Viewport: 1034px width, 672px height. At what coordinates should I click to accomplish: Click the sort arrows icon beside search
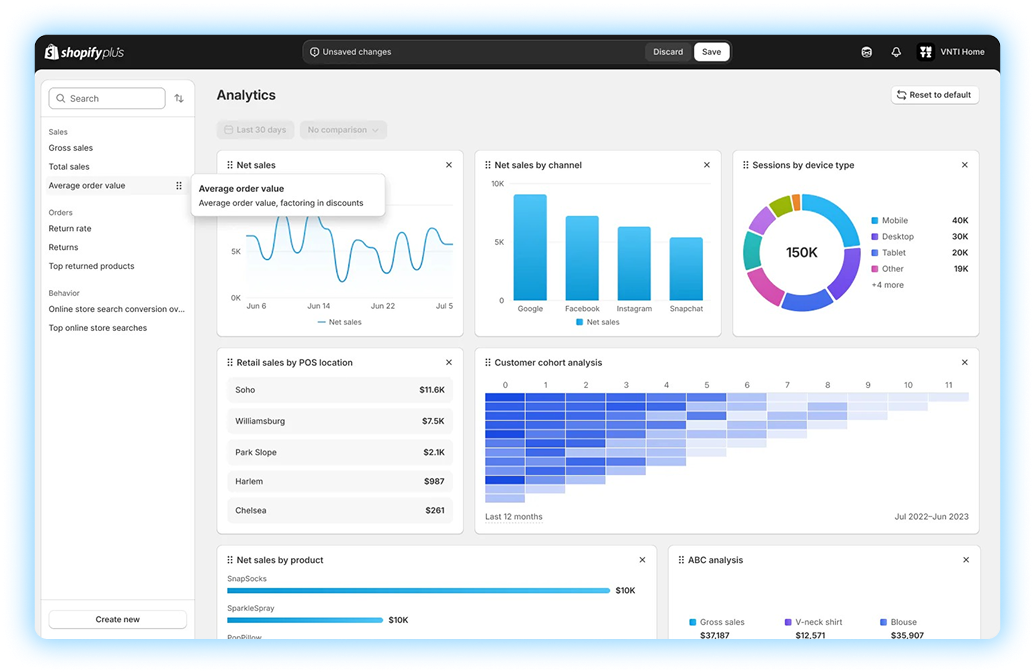tap(179, 99)
